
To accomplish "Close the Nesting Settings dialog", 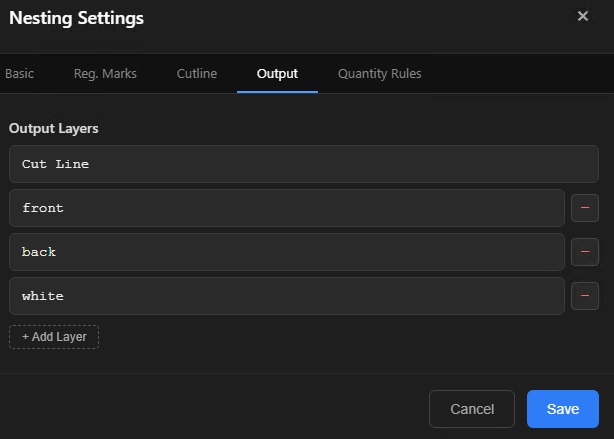I will (x=583, y=16).
